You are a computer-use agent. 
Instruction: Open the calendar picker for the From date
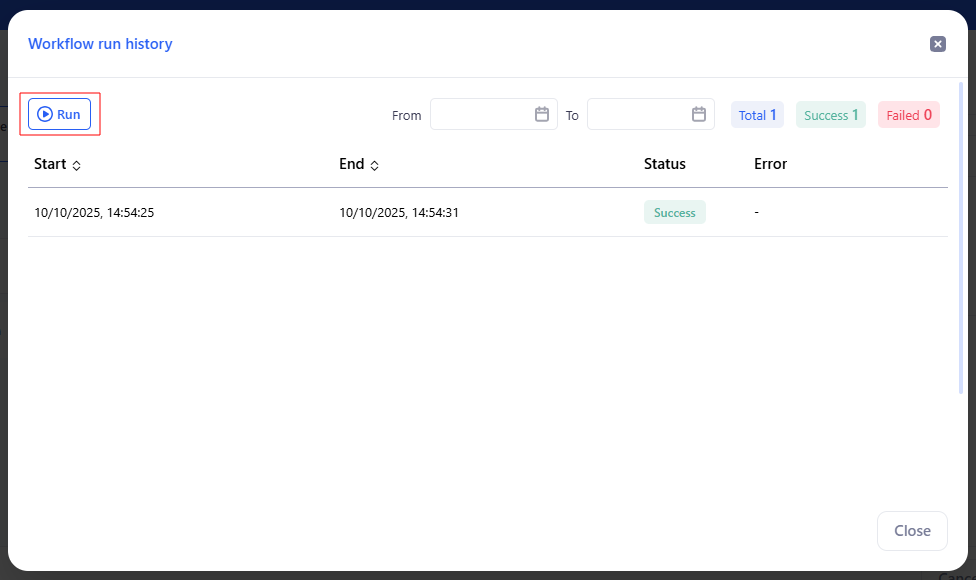543,114
